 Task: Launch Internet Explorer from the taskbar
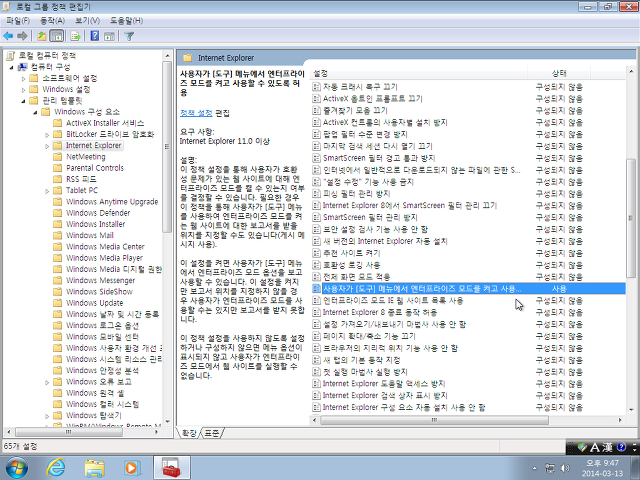click(x=56, y=468)
